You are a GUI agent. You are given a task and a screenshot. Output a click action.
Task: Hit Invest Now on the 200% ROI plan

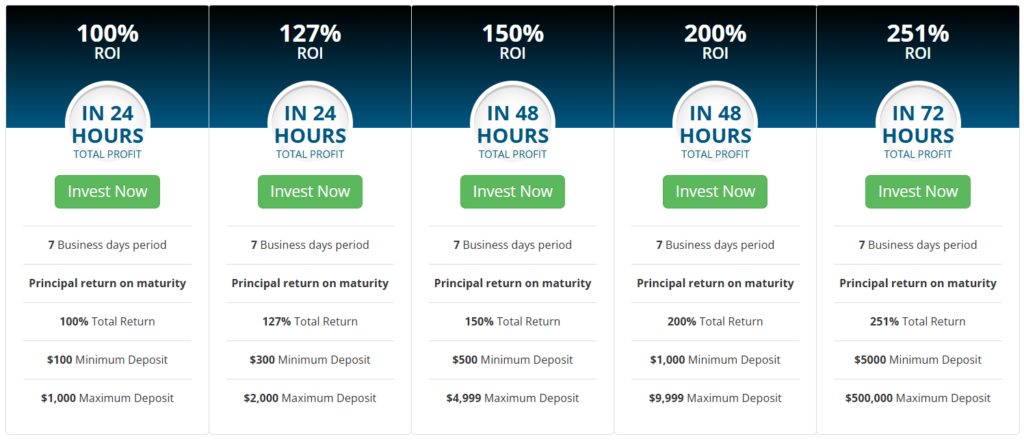(x=715, y=192)
